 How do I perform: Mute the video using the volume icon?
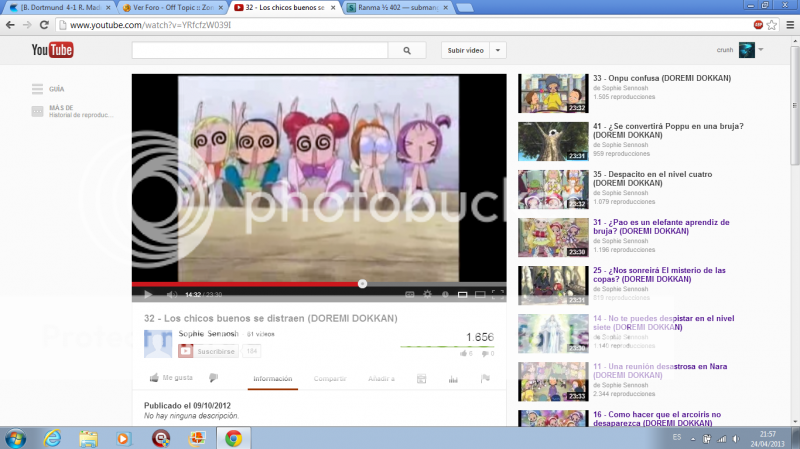(172, 294)
